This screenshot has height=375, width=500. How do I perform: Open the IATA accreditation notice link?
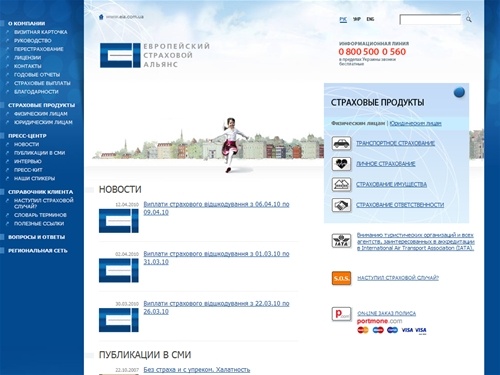tap(416, 242)
